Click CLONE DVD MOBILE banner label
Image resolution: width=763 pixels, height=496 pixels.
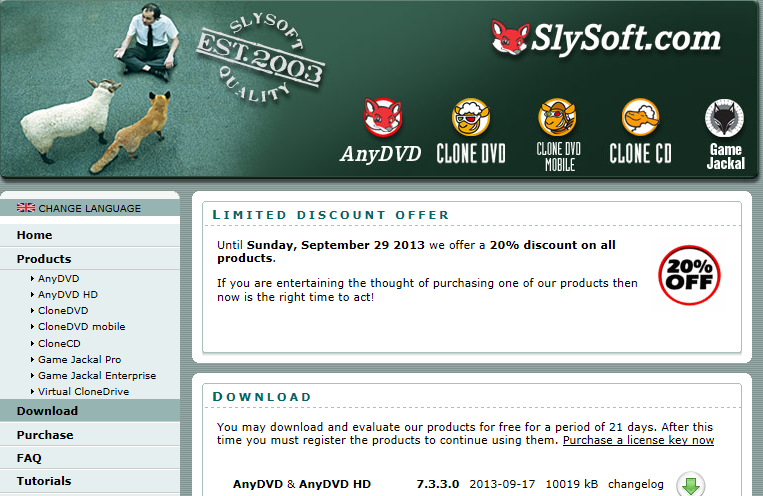[559, 157]
